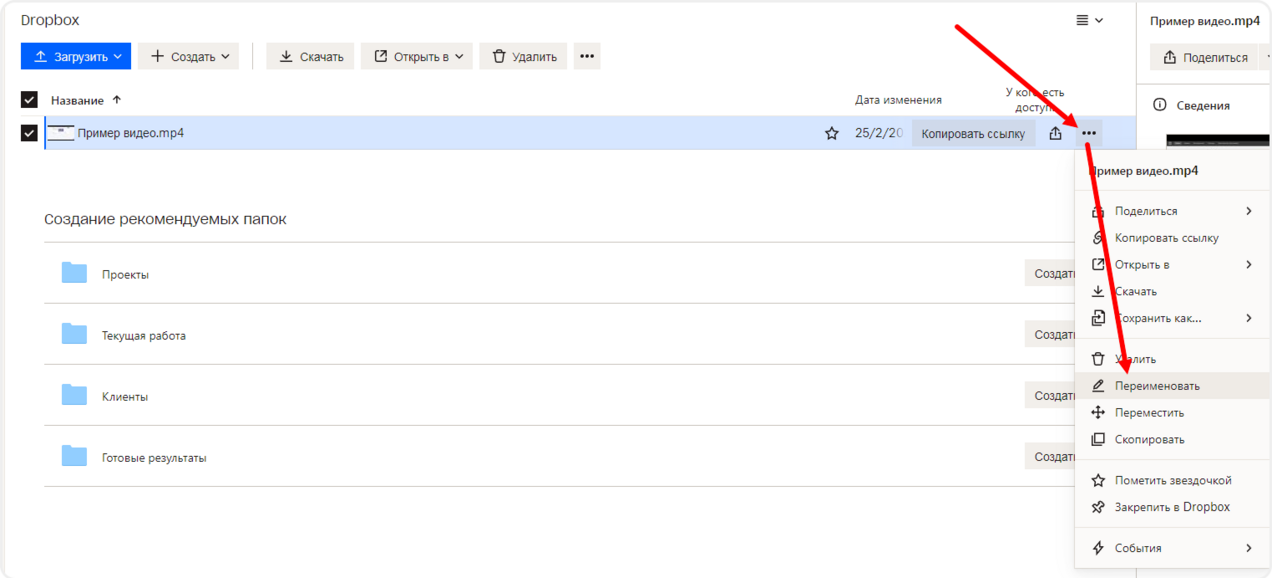Click the Клиенты folder name
1272x578 pixels.
125,397
